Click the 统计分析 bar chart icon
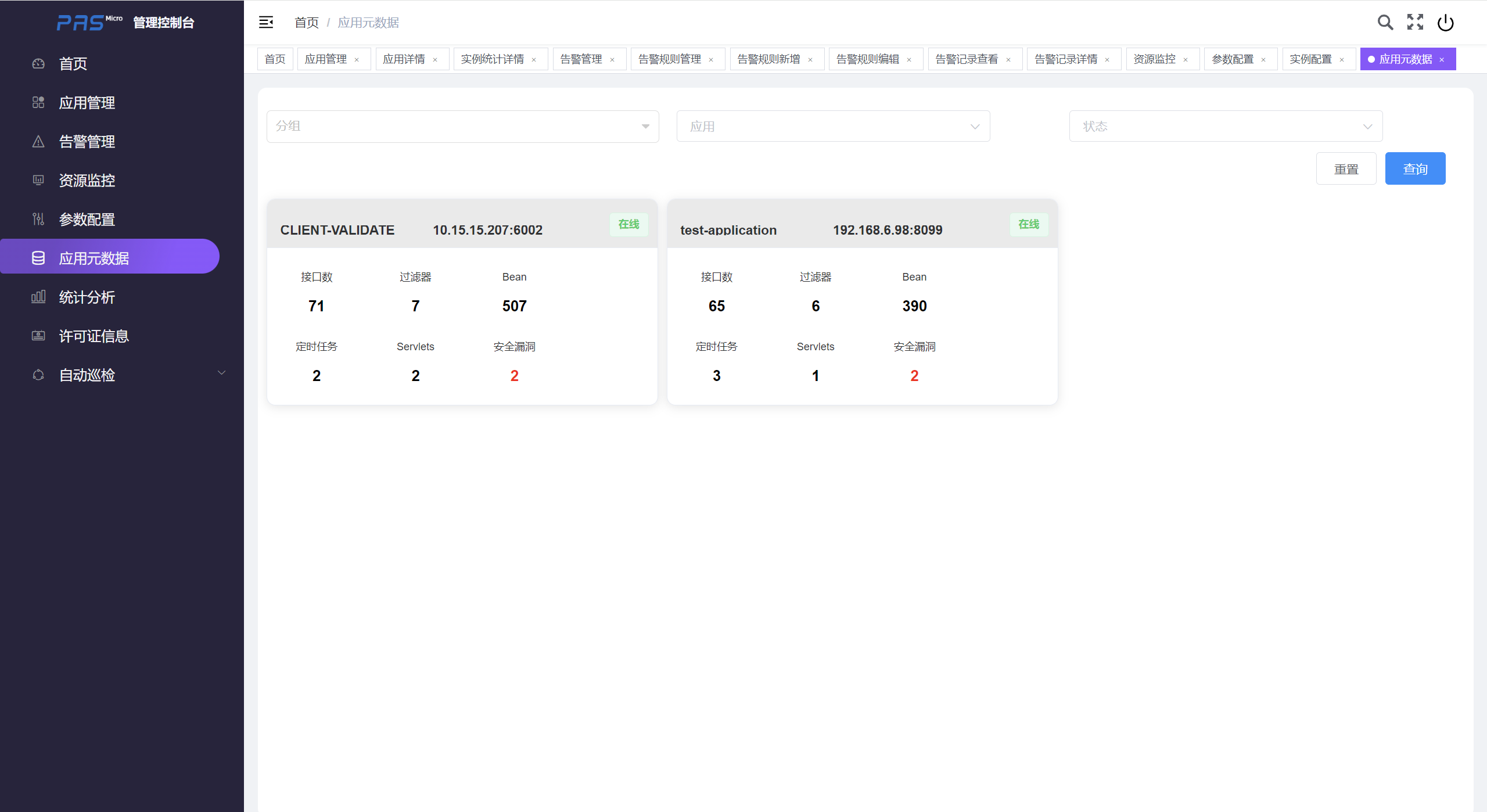This screenshot has height=812, width=1487. 38,297
